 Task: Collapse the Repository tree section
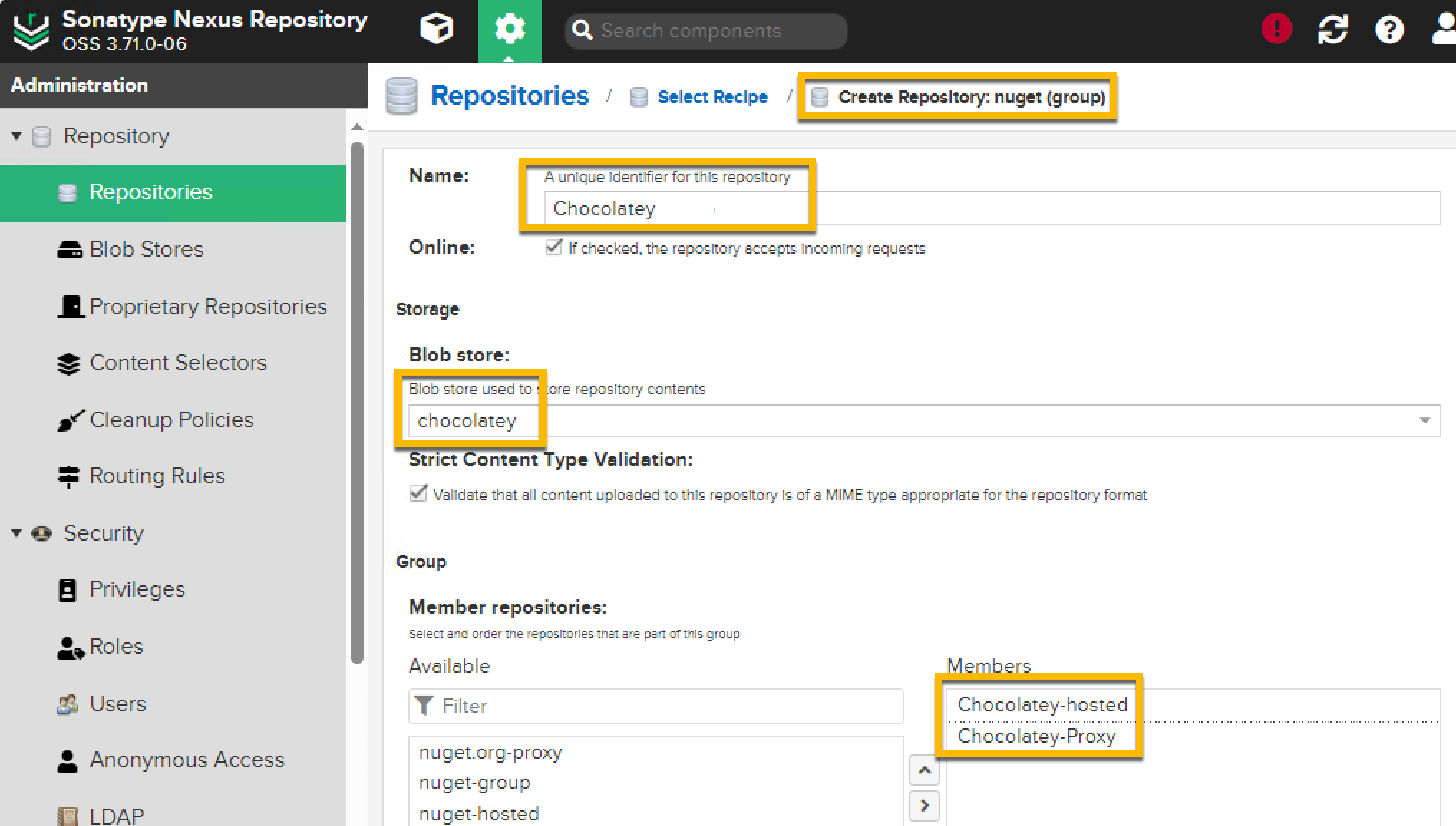coord(16,136)
